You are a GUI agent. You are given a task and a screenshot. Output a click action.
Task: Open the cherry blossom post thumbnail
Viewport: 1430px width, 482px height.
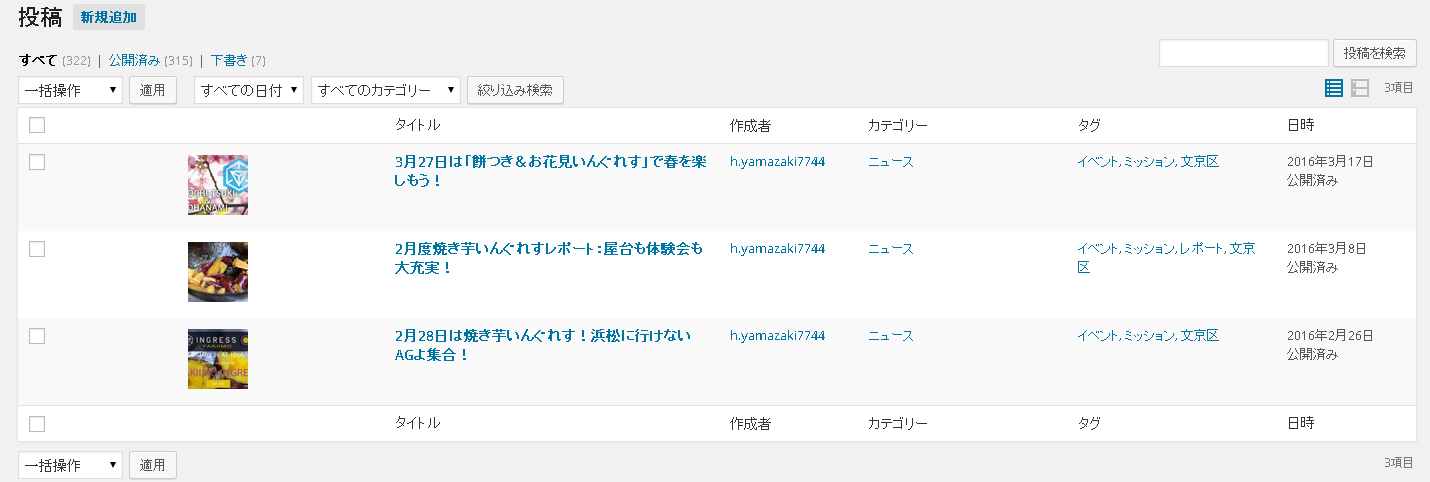[x=218, y=185]
